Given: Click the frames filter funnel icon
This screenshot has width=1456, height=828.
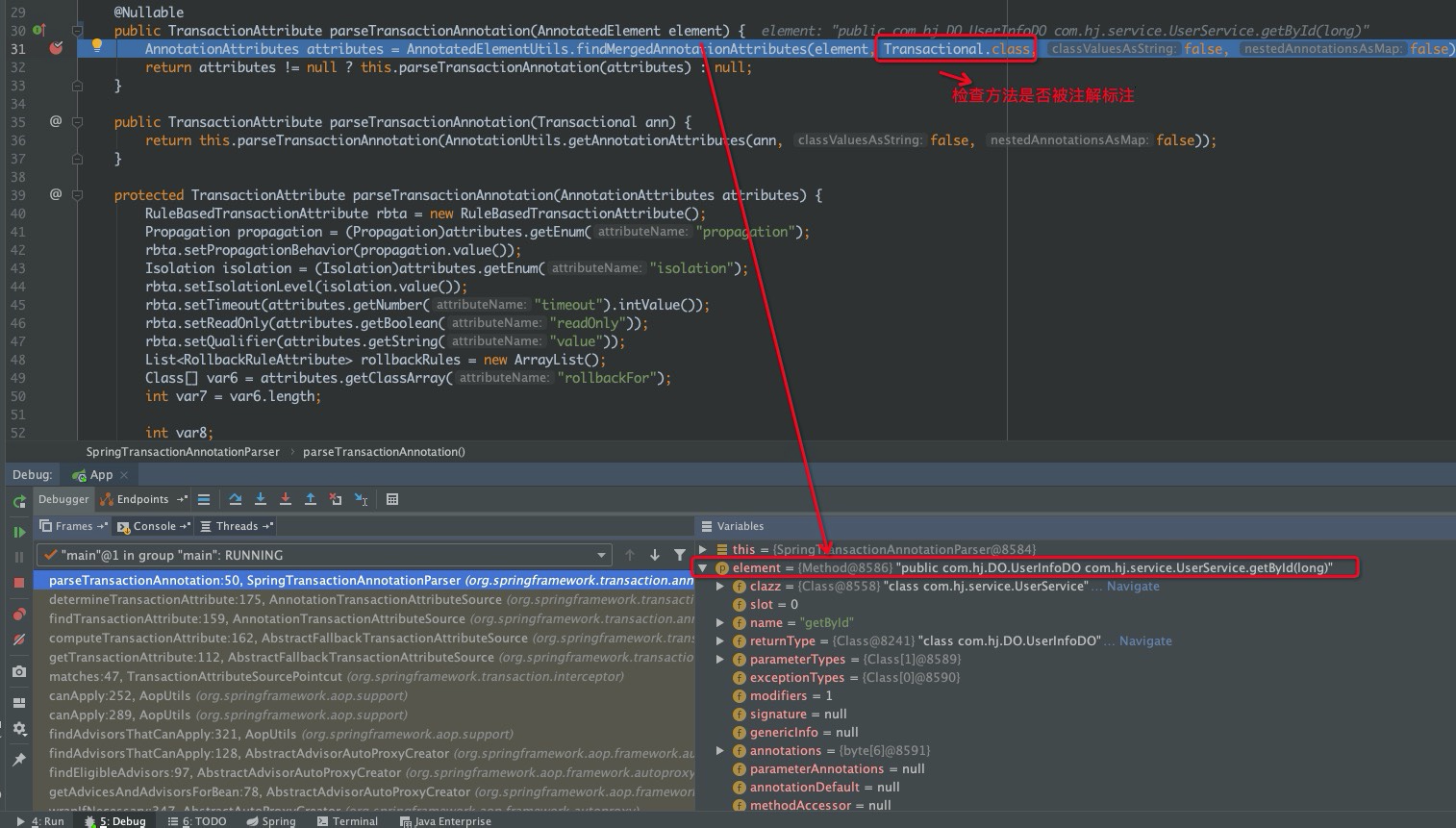Looking at the screenshot, I should click(x=680, y=555).
